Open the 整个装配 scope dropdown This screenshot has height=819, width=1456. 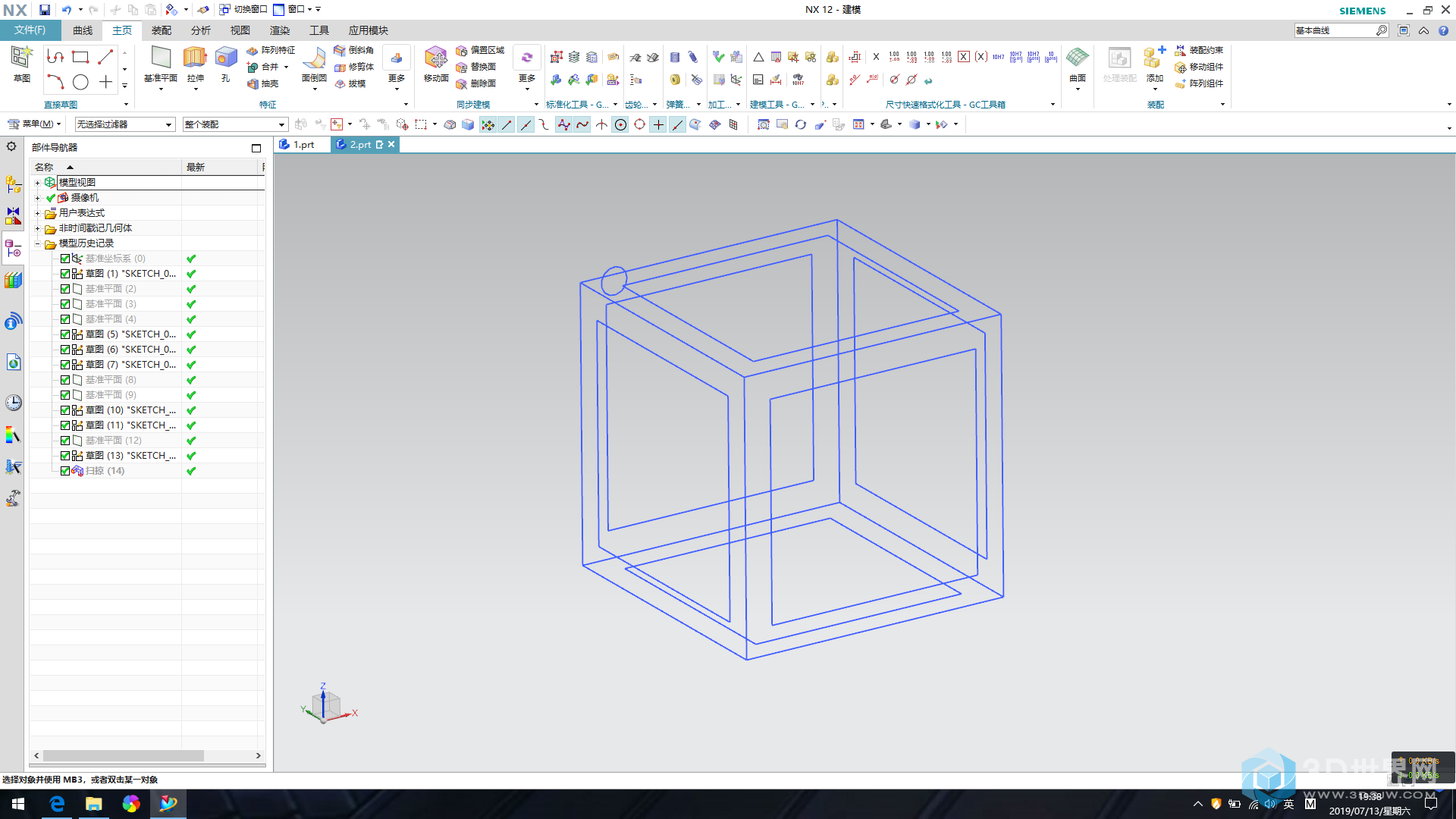click(x=235, y=124)
